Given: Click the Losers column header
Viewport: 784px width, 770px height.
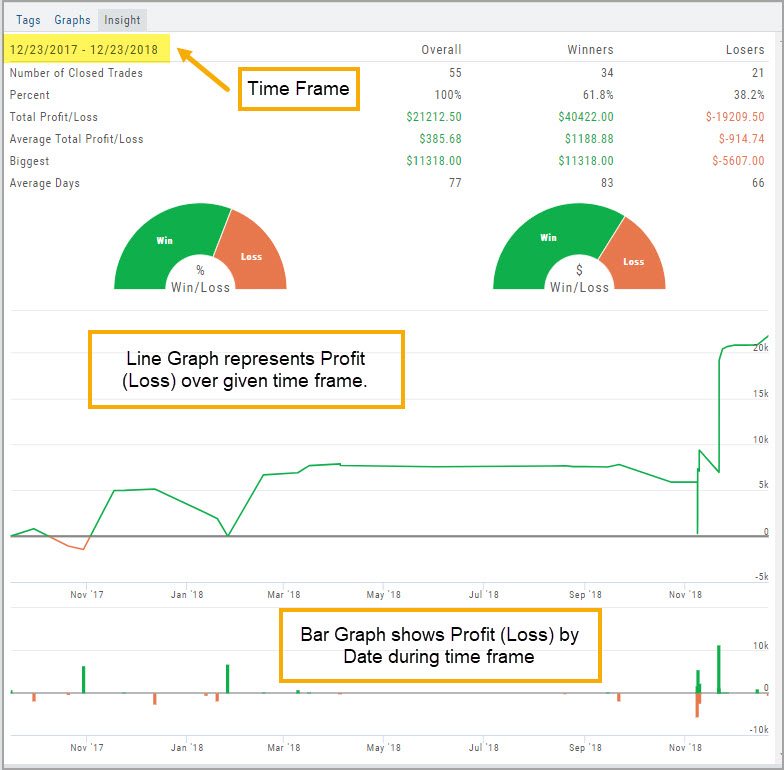Looking at the screenshot, I should [745, 50].
